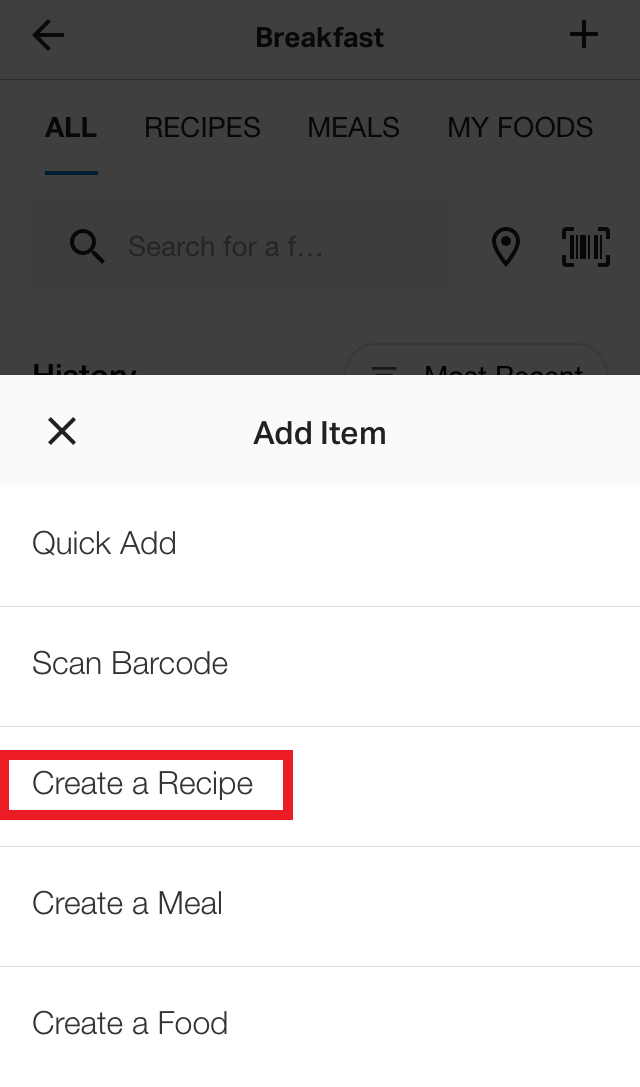Tap the plus icon beside Breakfast
The height and width of the screenshot is (1087, 640).
(584, 35)
